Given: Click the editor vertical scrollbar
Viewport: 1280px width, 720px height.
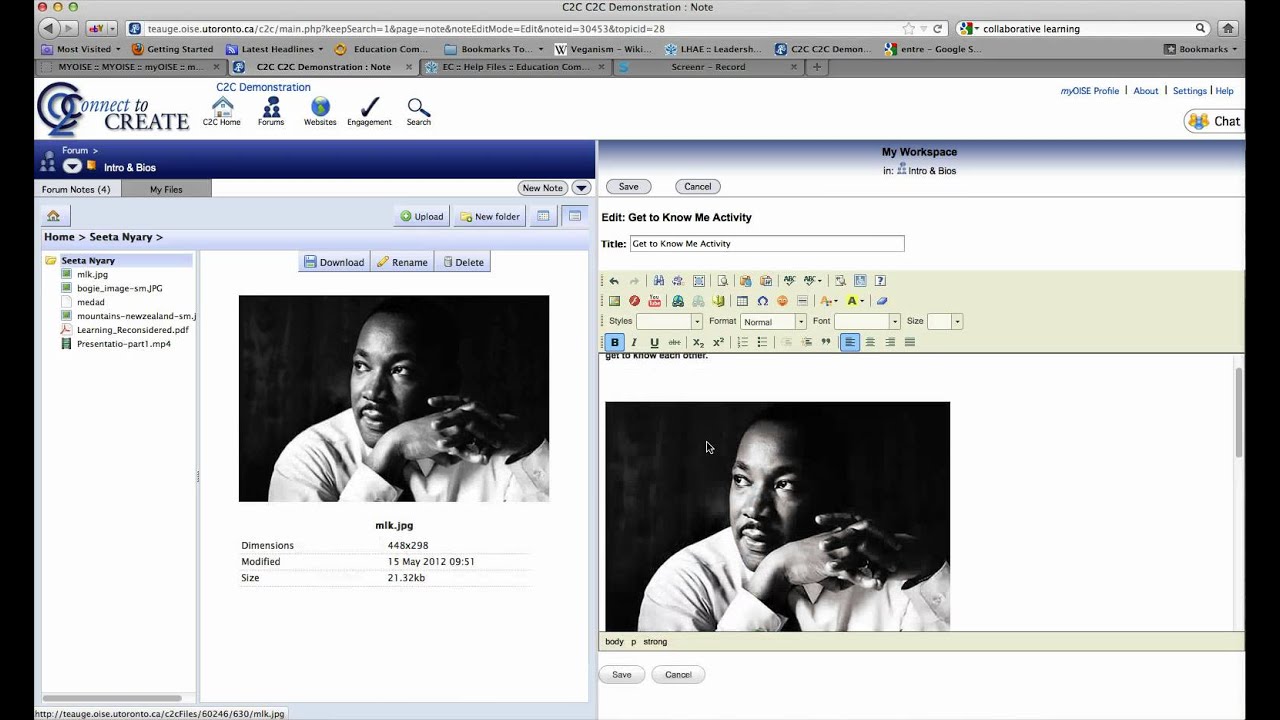Looking at the screenshot, I should click(1240, 412).
